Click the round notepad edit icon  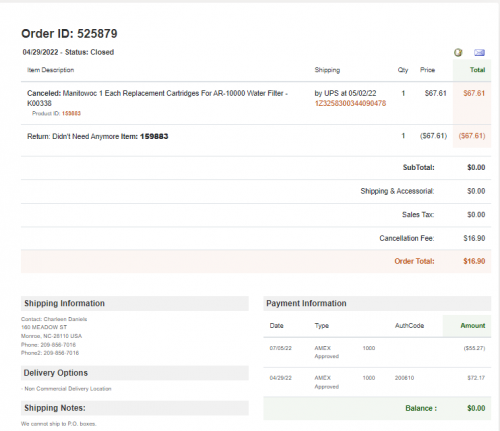[x=458, y=52]
